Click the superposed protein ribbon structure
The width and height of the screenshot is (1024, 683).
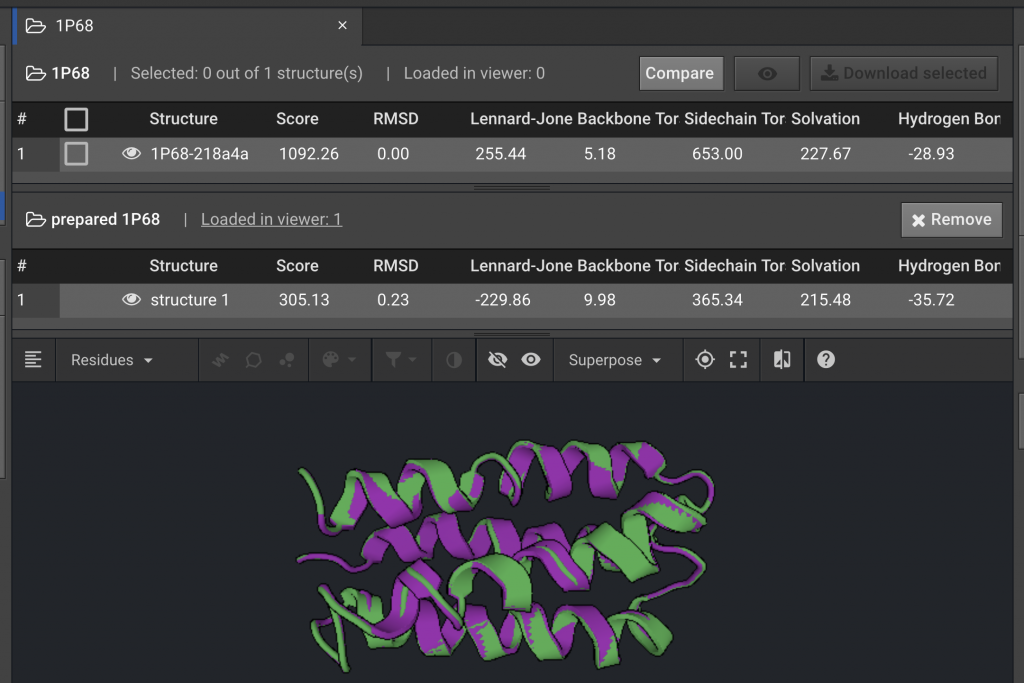click(x=506, y=555)
